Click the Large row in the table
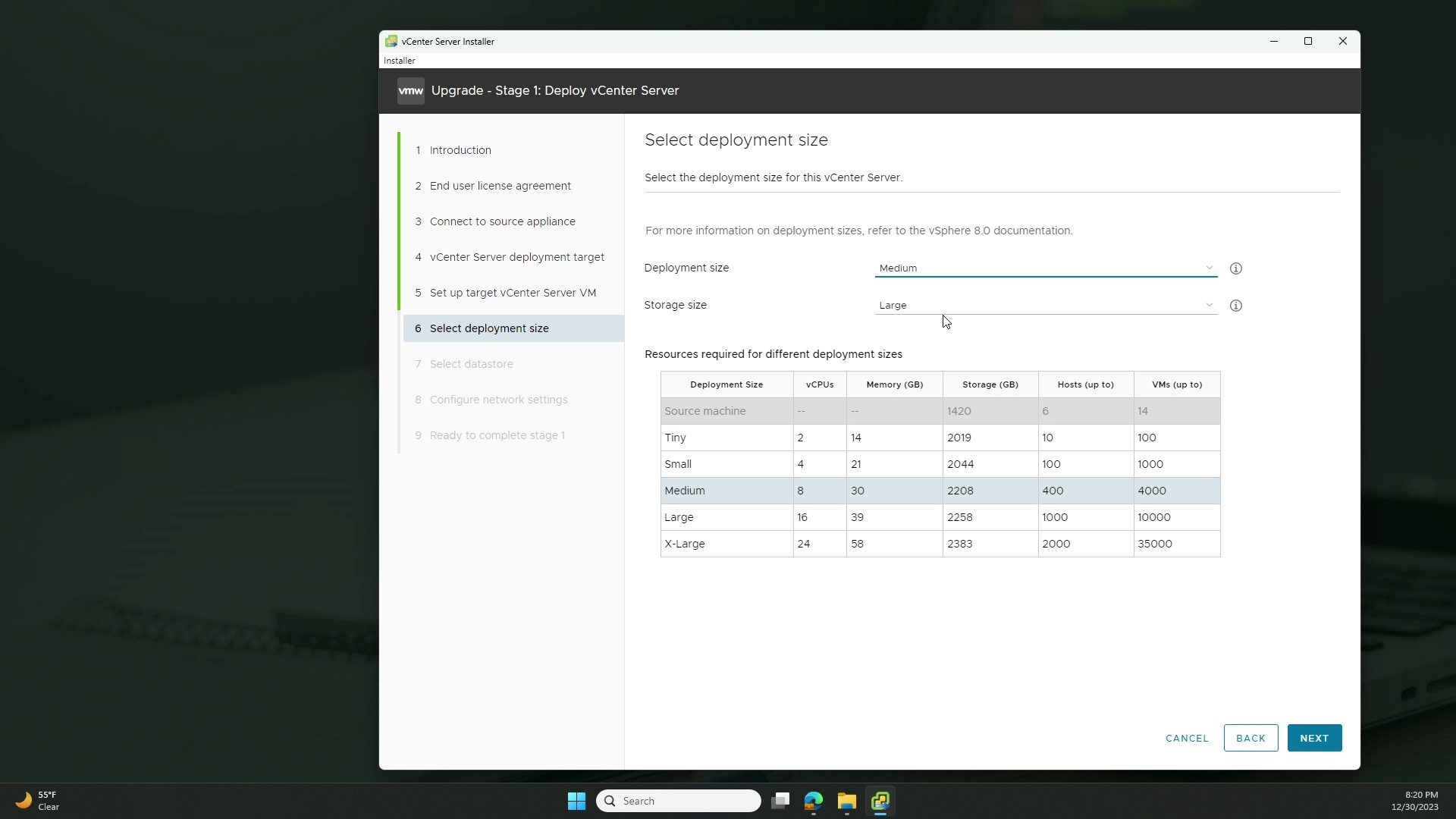Image resolution: width=1456 pixels, height=819 pixels. point(940,517)
